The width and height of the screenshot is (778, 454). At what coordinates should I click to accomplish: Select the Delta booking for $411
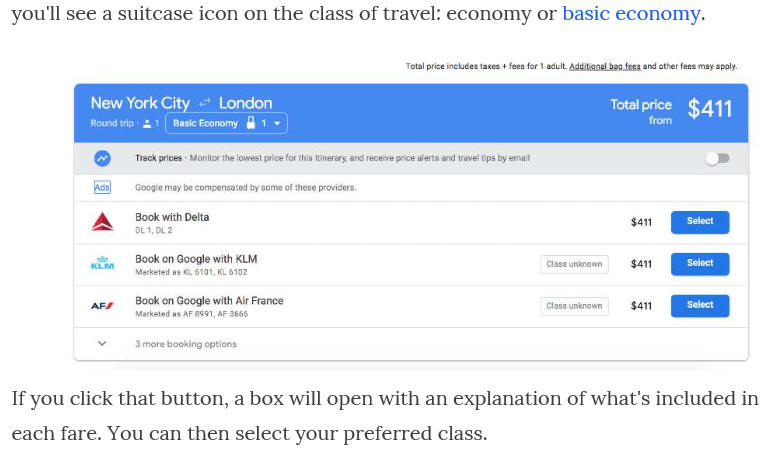700,222
